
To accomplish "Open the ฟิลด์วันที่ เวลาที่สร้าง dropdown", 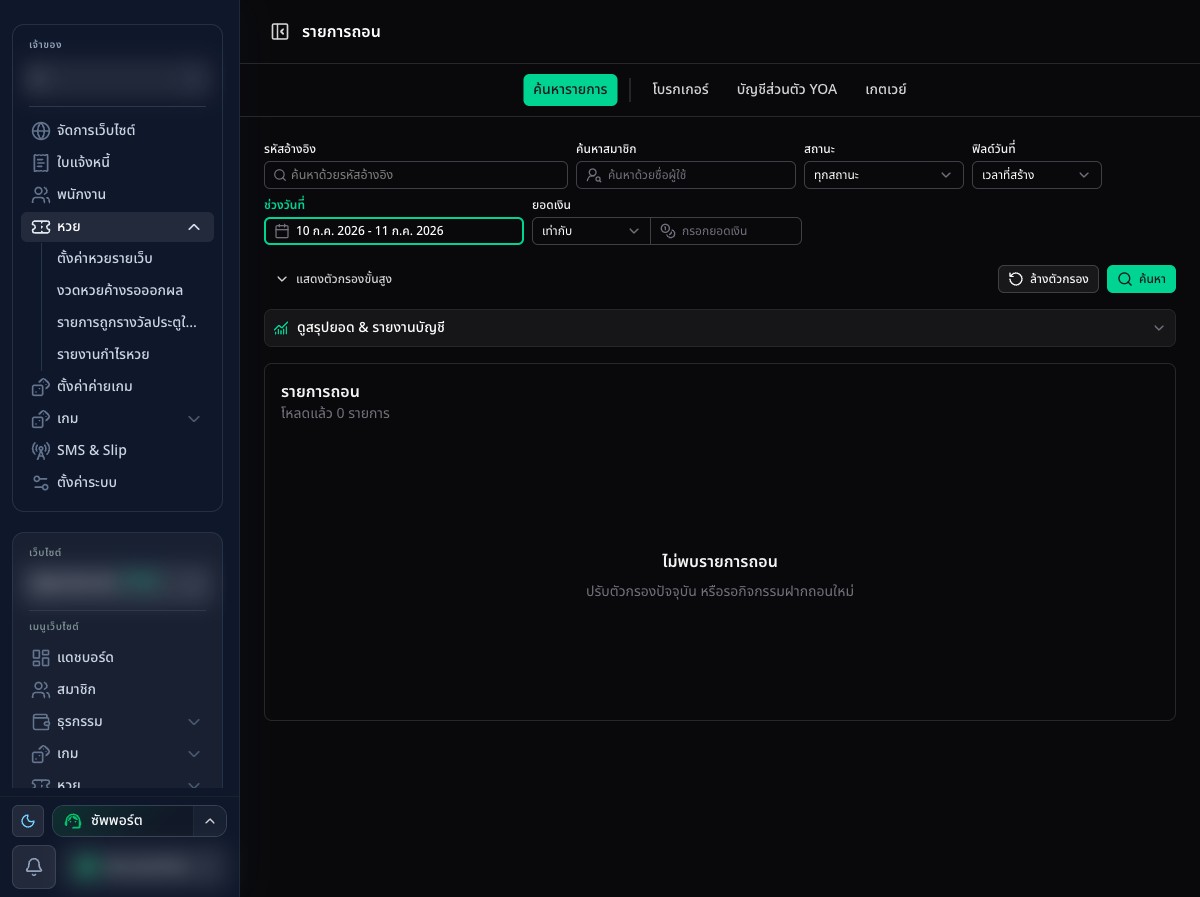I will 1037,175.
